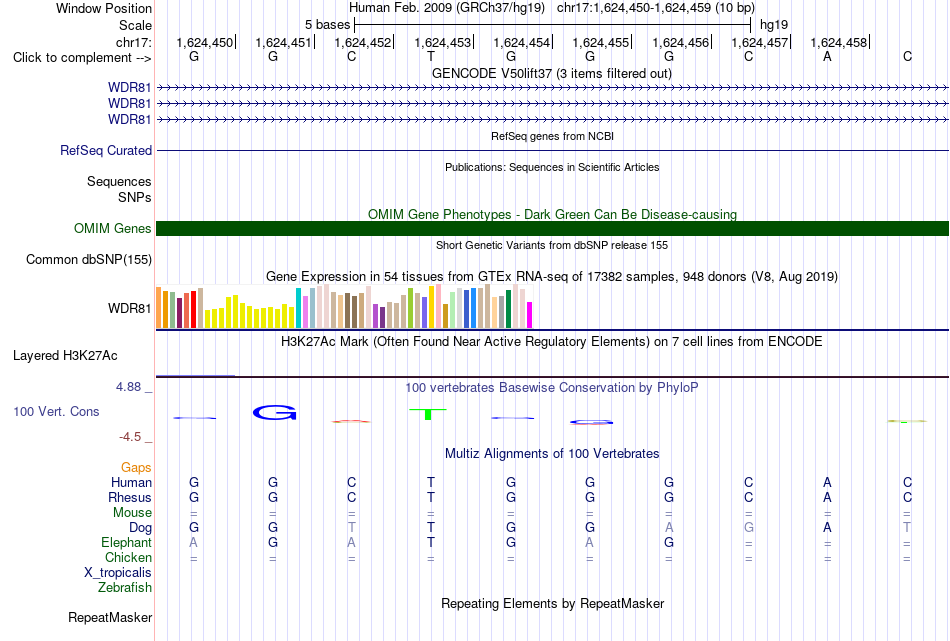Viewport: 950px width, 641px height.
Task: Click the WDR81 label beside GTEx chart
Action: click(130, 308)
